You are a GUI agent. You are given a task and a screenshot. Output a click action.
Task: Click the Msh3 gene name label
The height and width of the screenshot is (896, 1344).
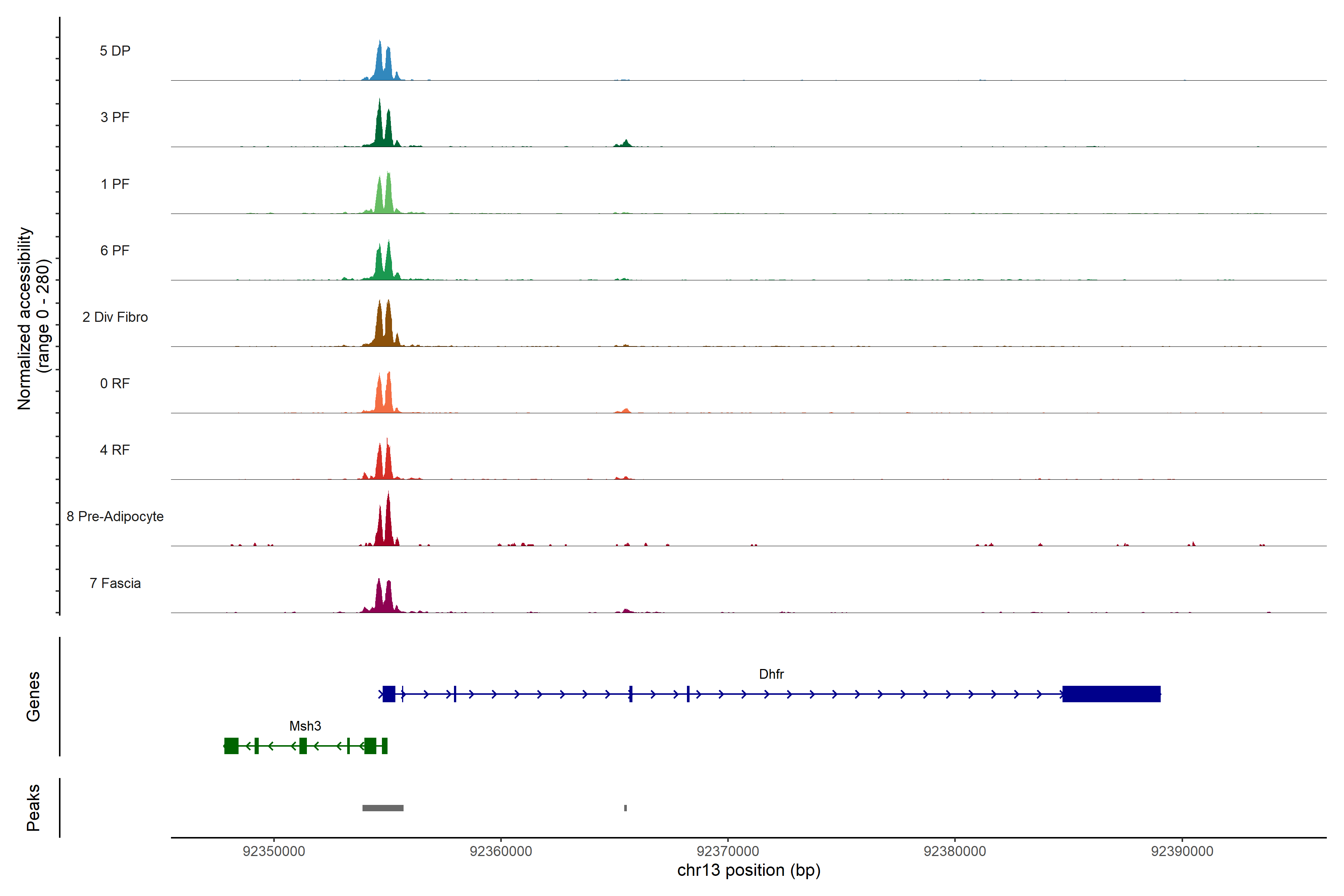[305, 726]
